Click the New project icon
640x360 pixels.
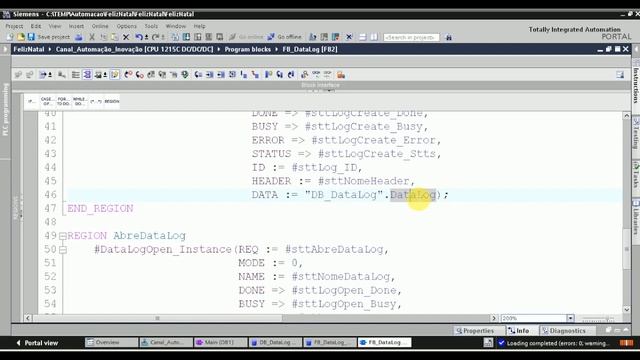(x=10, y=37)
